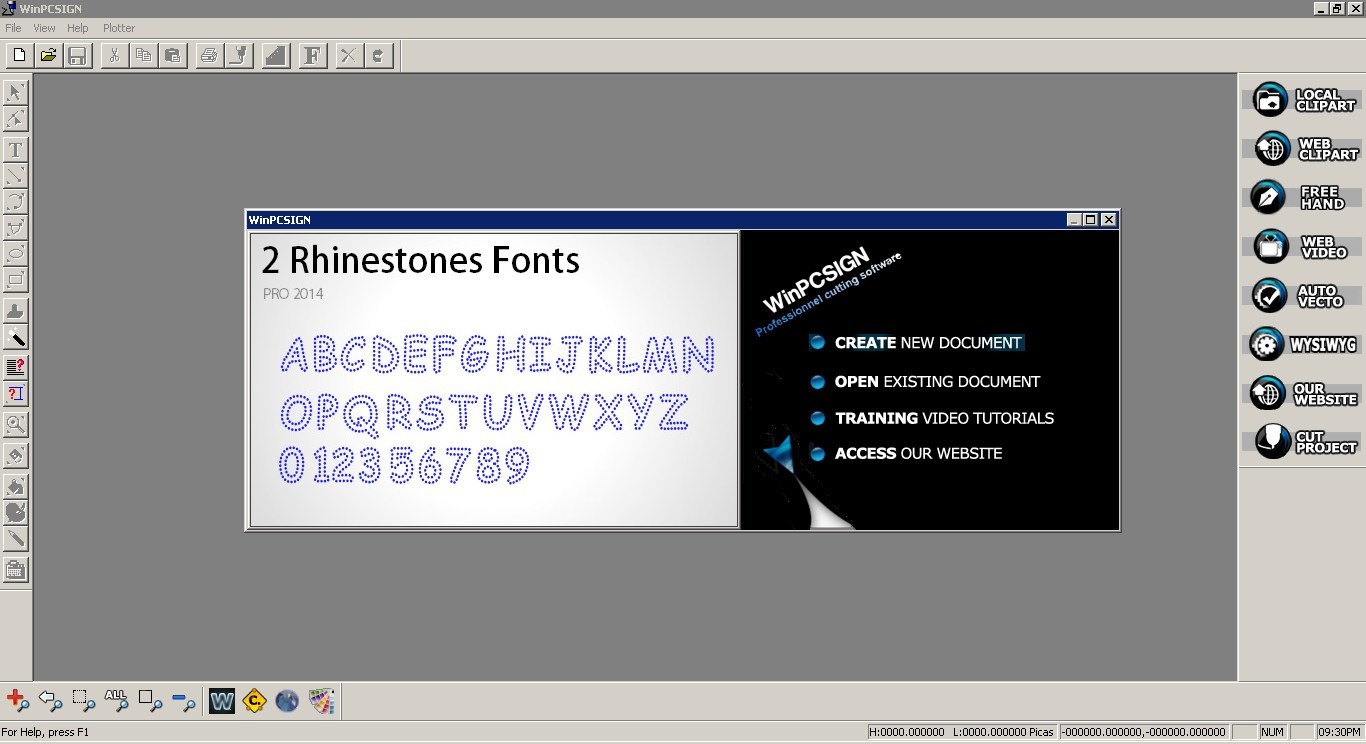This screenshot has width=1366, height=744.
Task: Click the Cut Project button
Action: 1303,442
